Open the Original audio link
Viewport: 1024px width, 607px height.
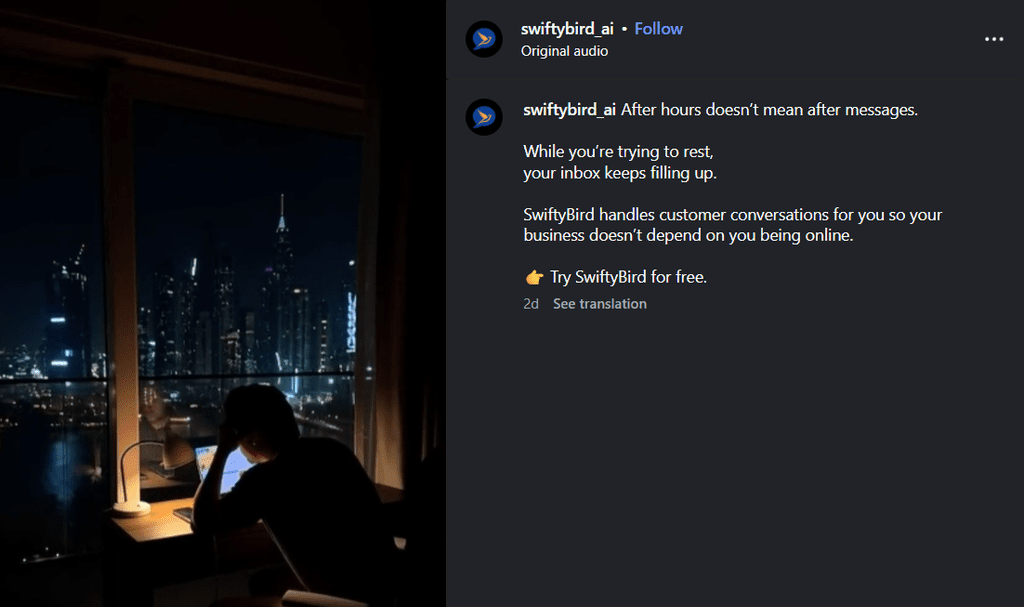[564, 51]
